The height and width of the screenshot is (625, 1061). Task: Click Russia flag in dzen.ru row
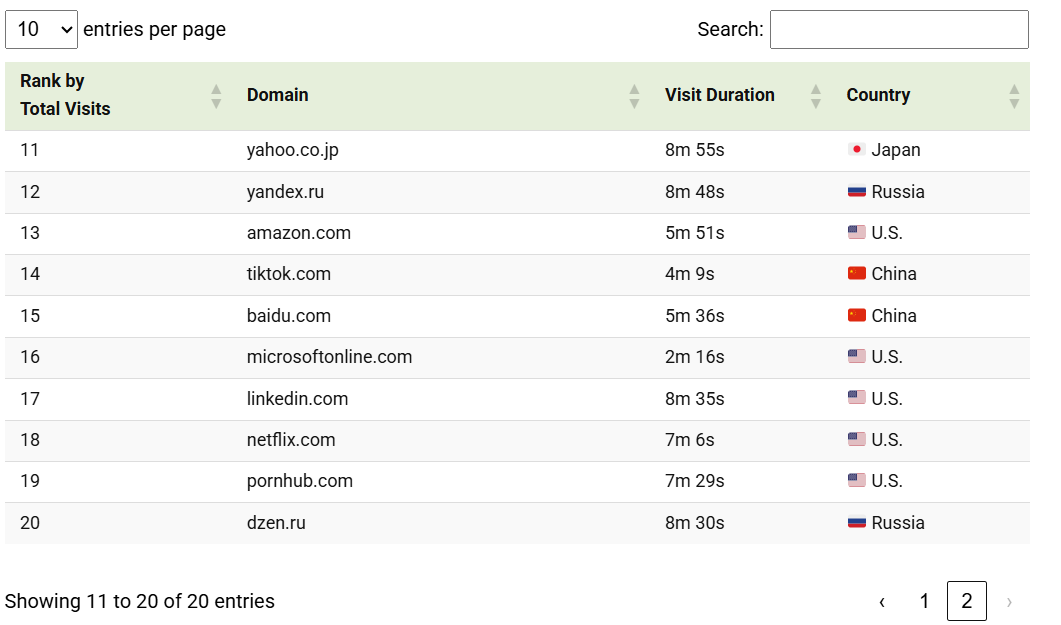click(x=857, y=523)
